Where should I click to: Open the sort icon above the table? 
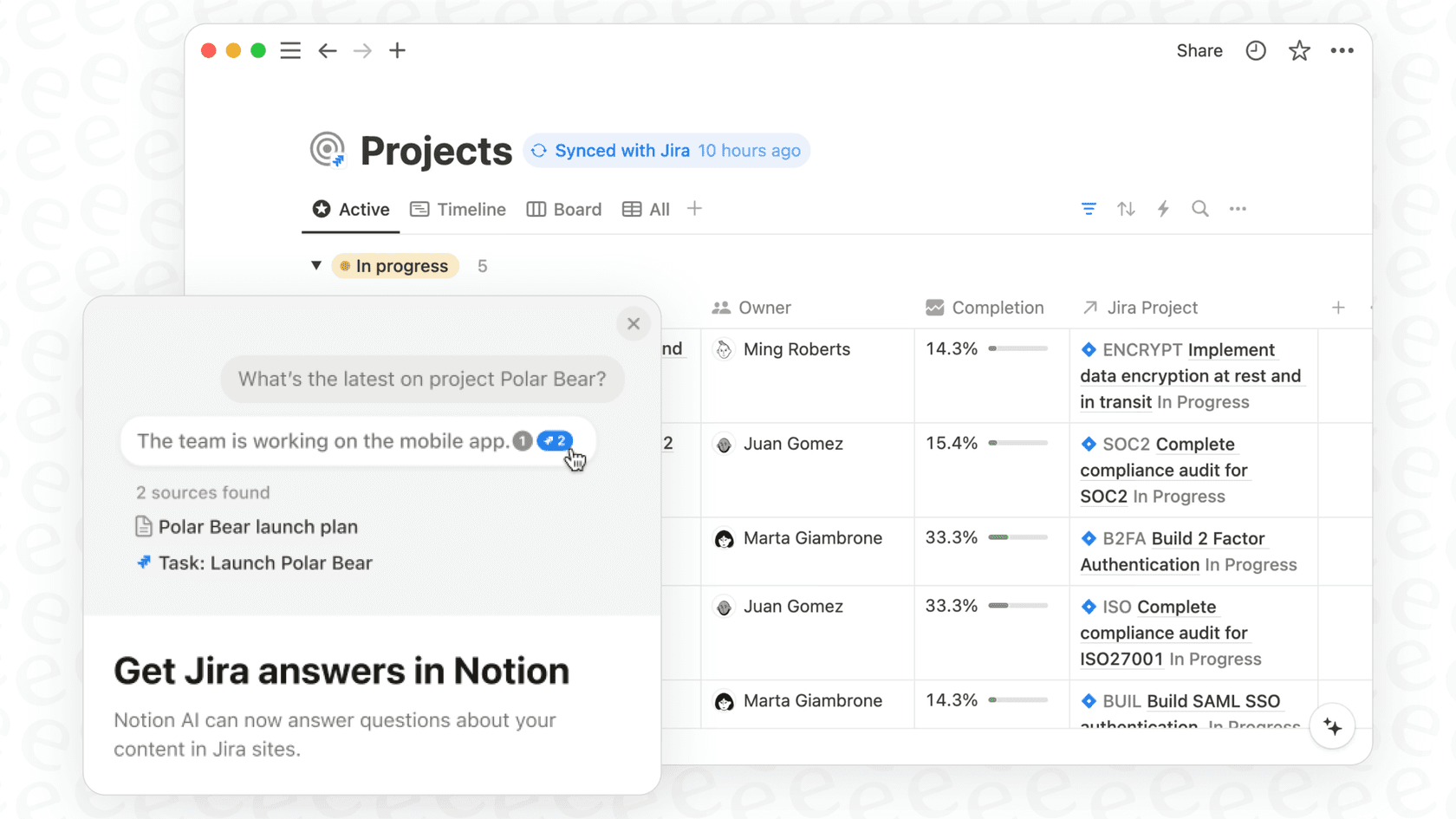point(1126,209)
